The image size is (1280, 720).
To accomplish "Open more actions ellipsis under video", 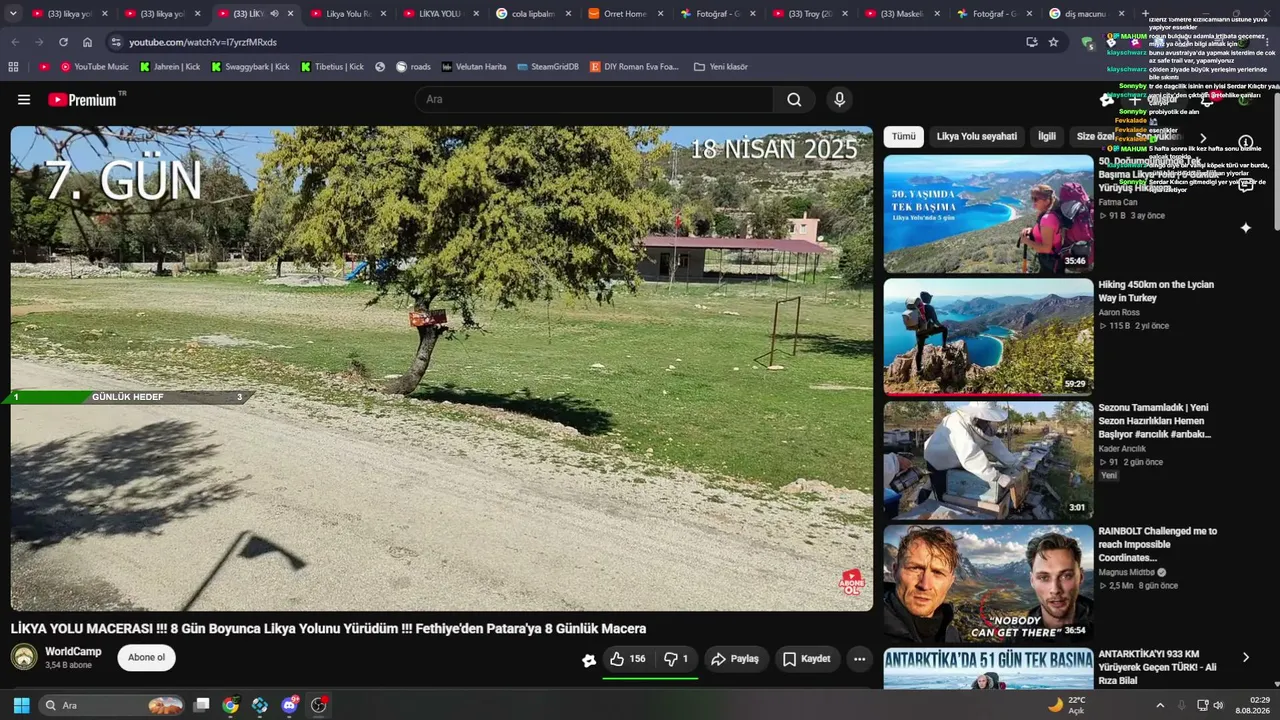I will click(x=859, y=659).
